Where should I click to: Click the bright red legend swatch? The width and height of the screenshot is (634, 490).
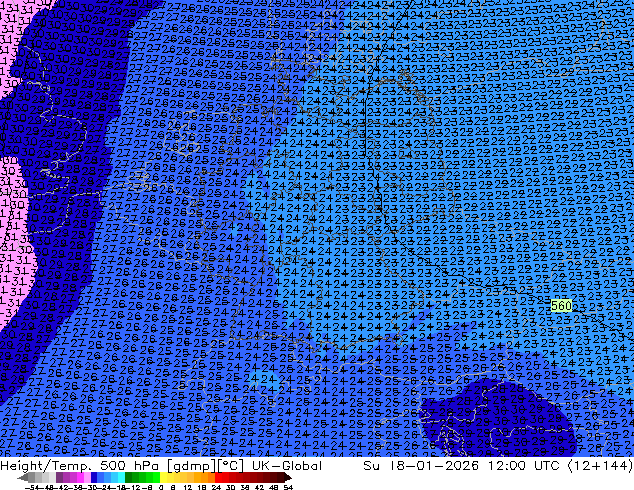pos(218,477)
